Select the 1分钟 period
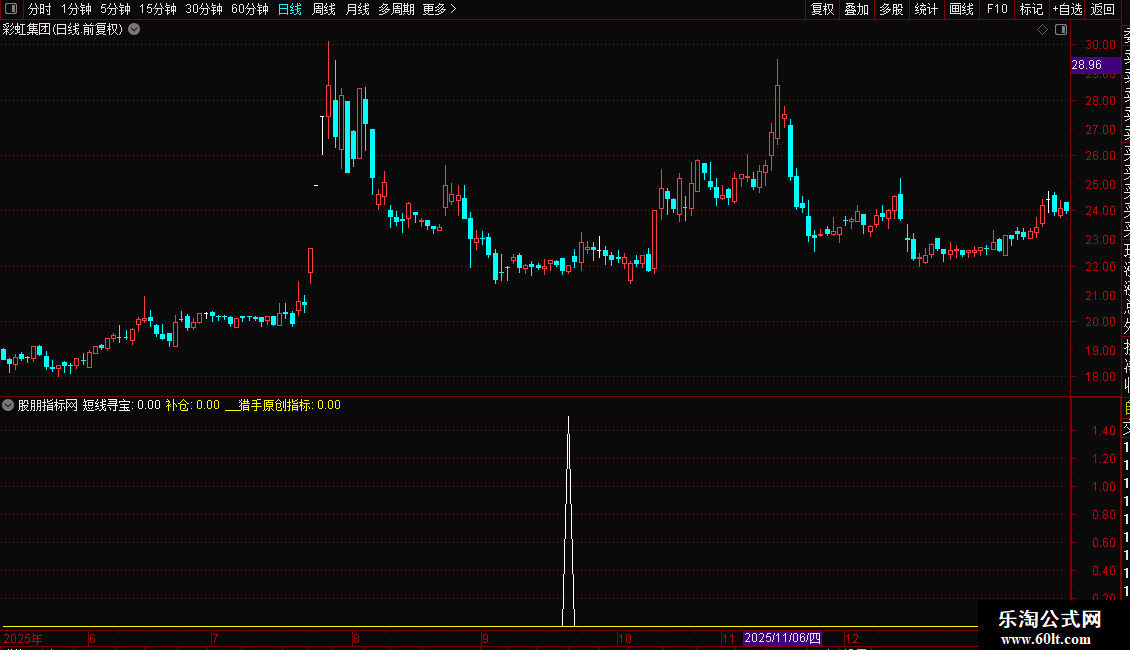 click(x=76, y=9)
